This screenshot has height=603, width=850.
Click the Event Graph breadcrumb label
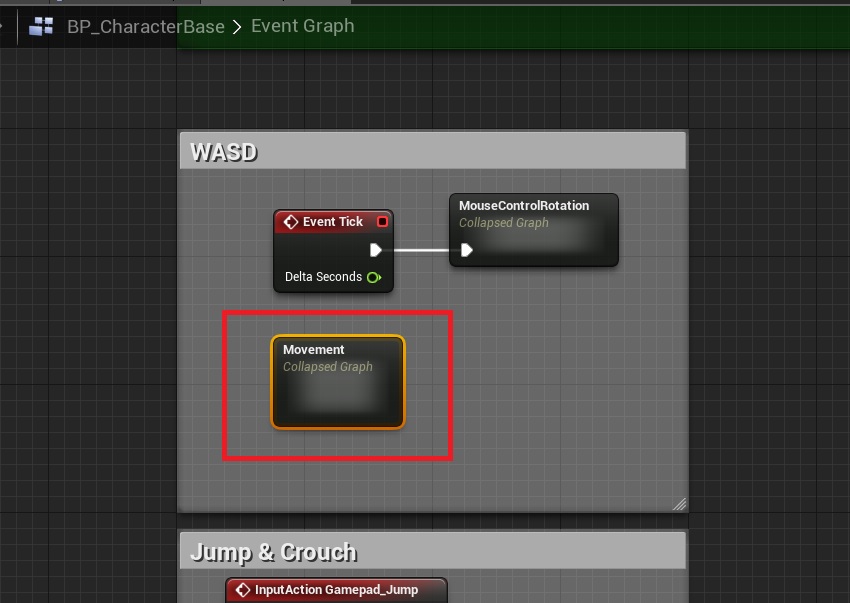(302, 26)
